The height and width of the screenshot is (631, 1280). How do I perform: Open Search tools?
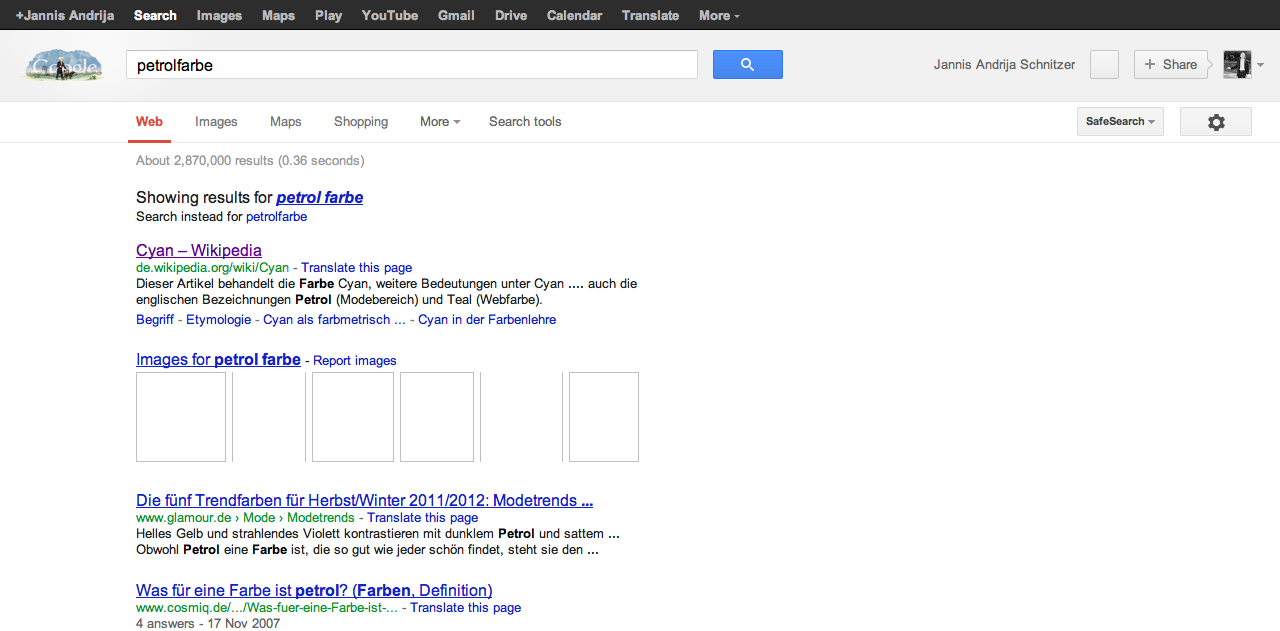pos(525,122)
